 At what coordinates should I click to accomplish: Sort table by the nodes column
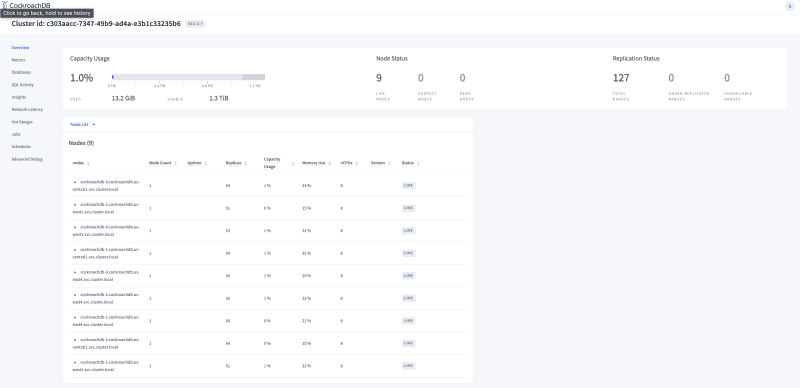(81, 163)
